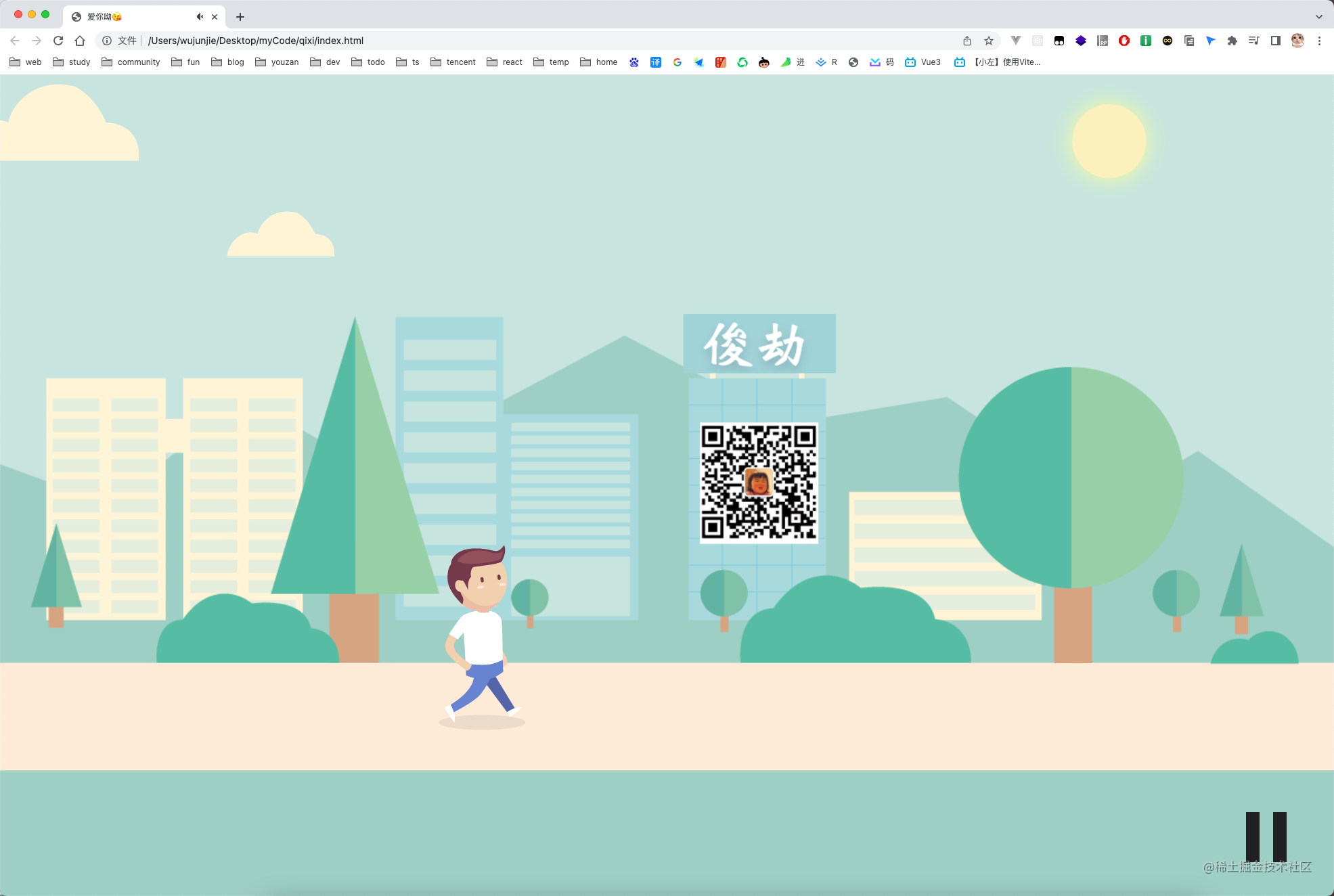Open the blue 译 translate bookmark
Screen dimensions: 1334x896
coord(656,62)
